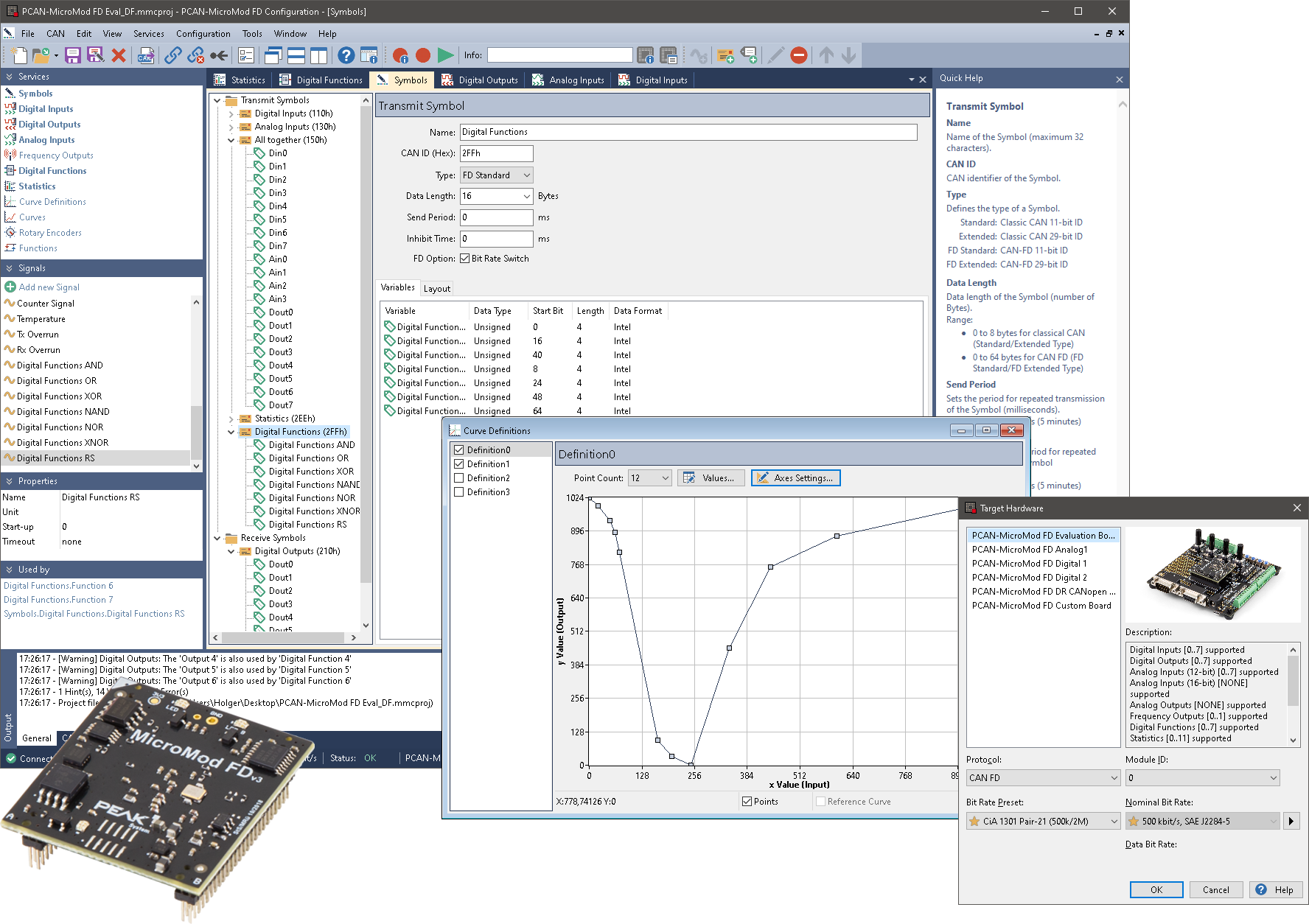Click the Open project folder icon
This screenshot has width=1309, height=924.
coord(41,55)
